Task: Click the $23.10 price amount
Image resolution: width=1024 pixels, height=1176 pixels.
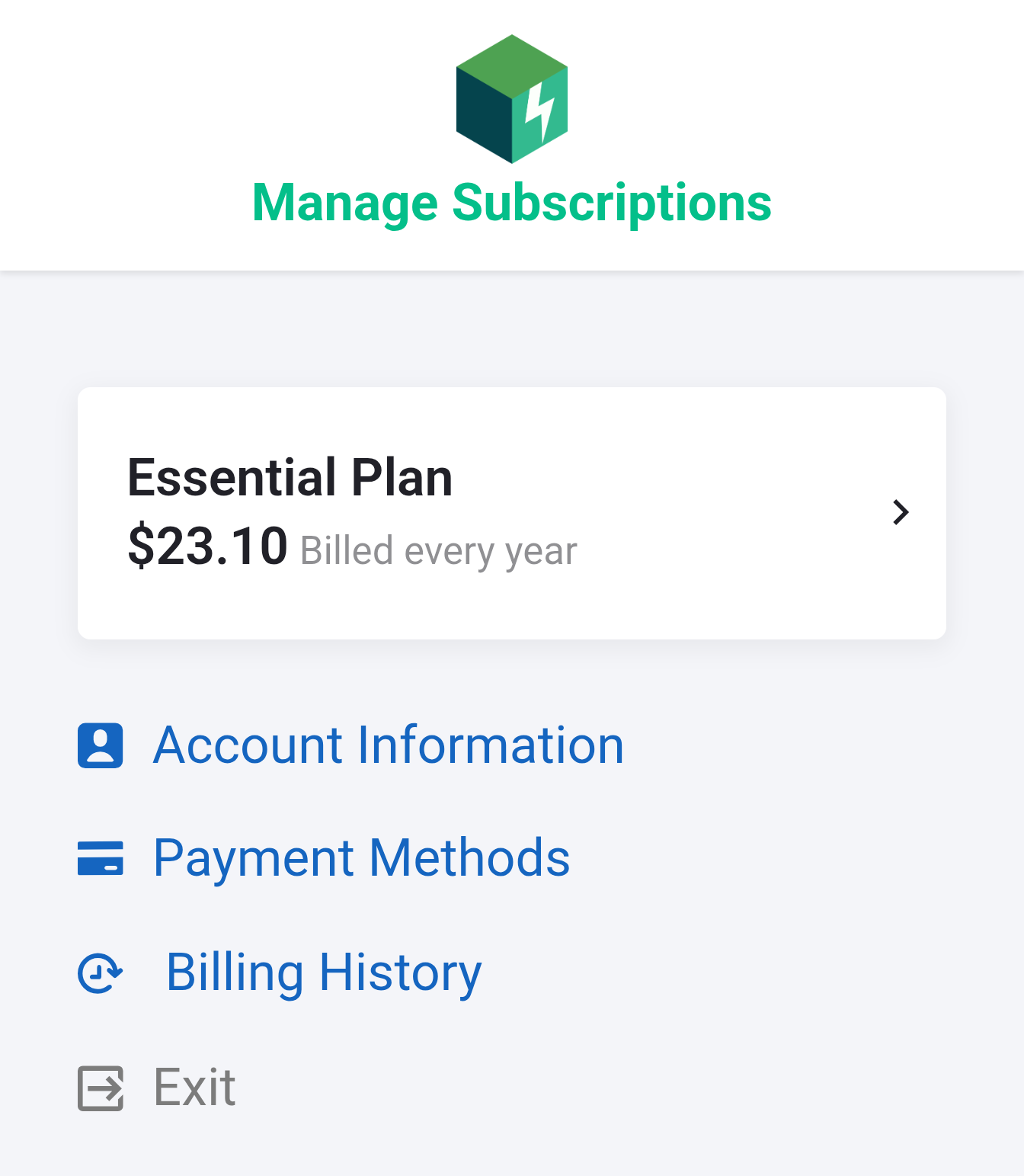Action: point(207,546)
